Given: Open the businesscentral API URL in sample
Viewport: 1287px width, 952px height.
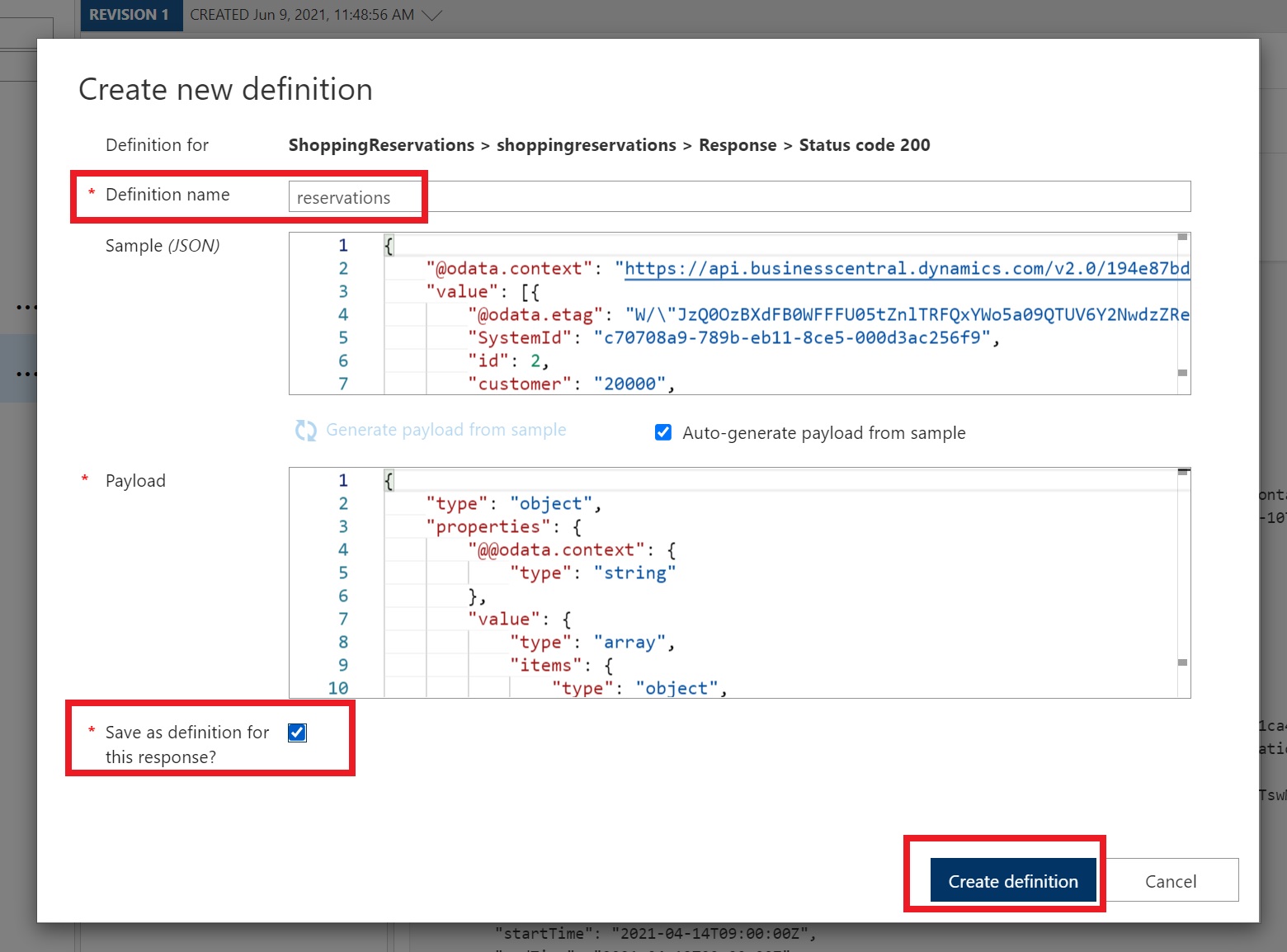Looking at the screenshot, I should coord(906,269).
